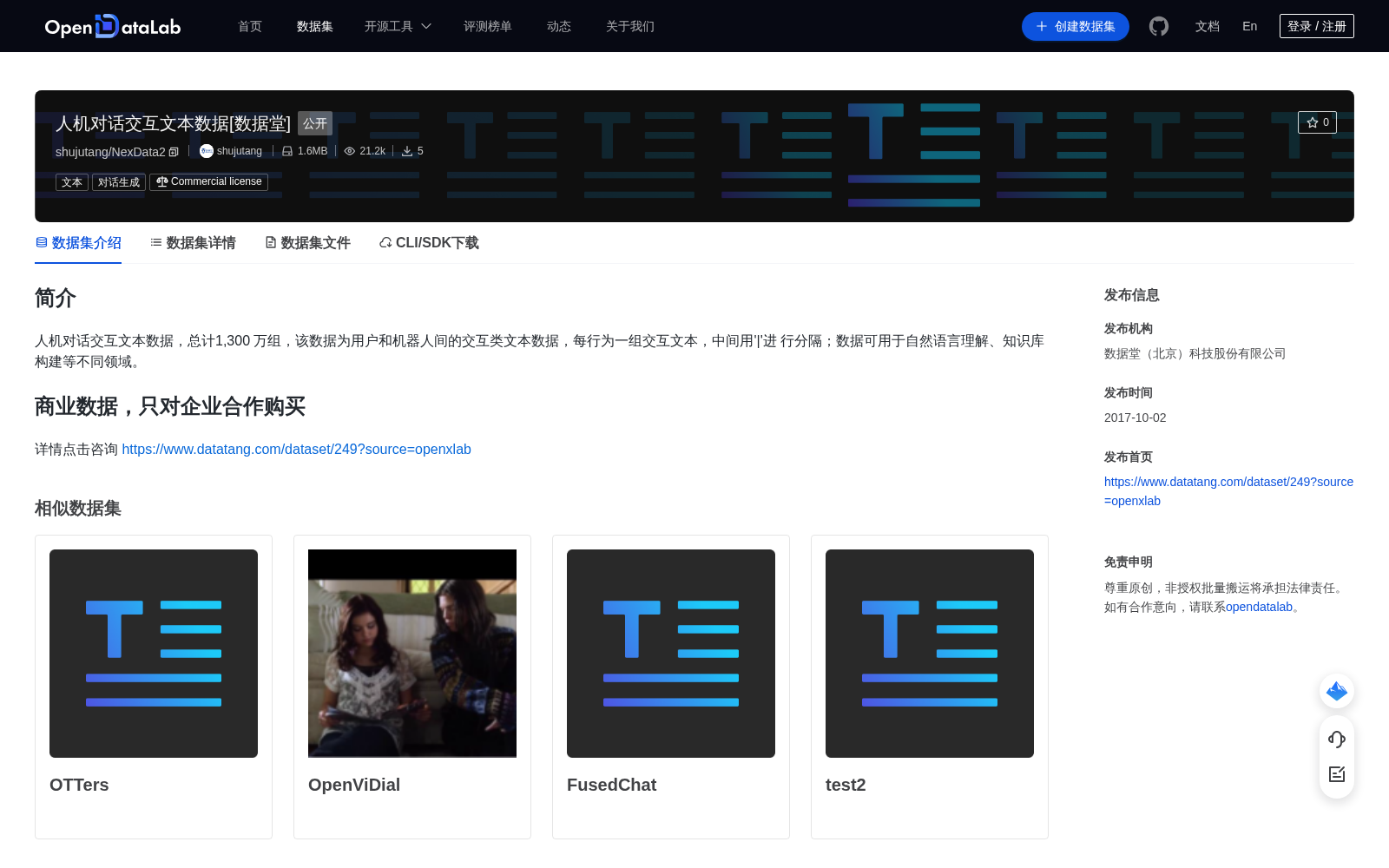Click the test2 card title
Image resolution: width=1389 pixels, height=868 pixels.
[x=846, y=785]
